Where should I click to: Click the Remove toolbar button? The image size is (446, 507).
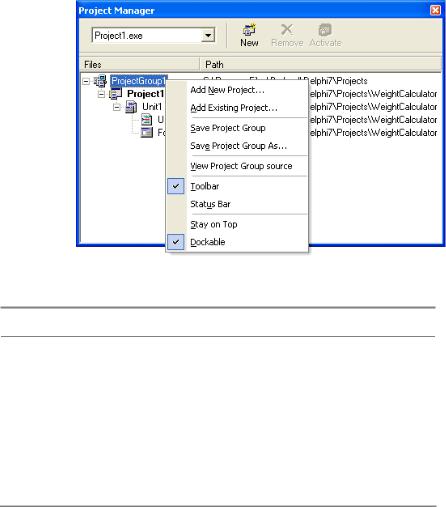click(x=287, y=35)
